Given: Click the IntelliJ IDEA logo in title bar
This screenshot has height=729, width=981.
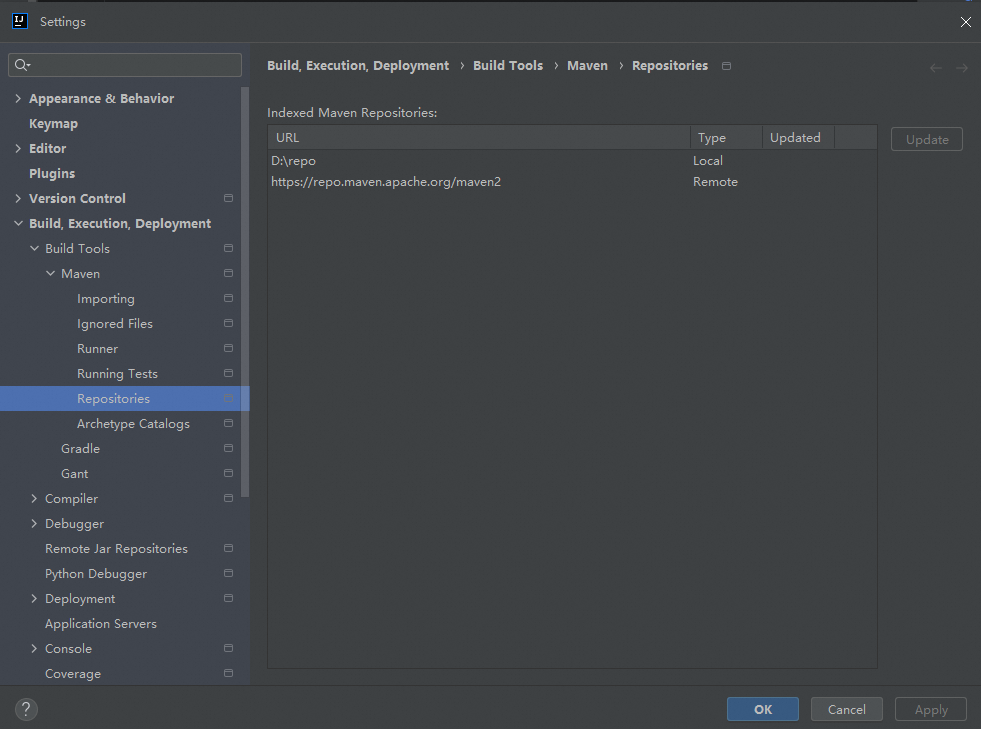Looking at the screenshot, I should pyautogui.click(x=20, y=21).
